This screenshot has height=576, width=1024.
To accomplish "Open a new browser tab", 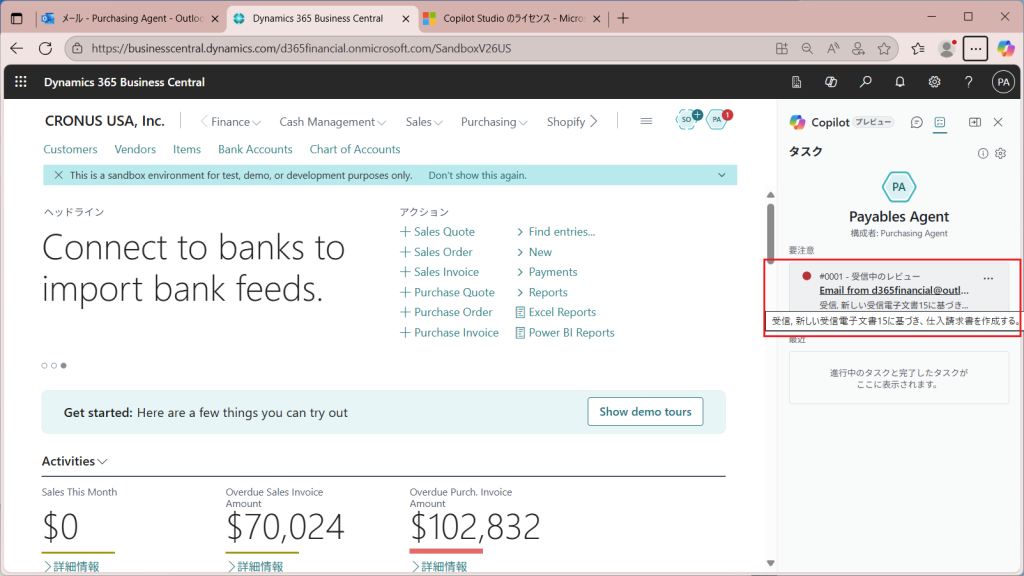I will coord(623,18).
